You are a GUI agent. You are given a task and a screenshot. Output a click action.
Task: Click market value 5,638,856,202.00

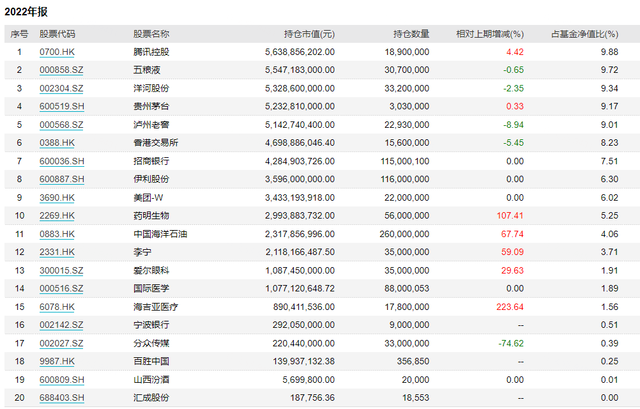point(300,52)
